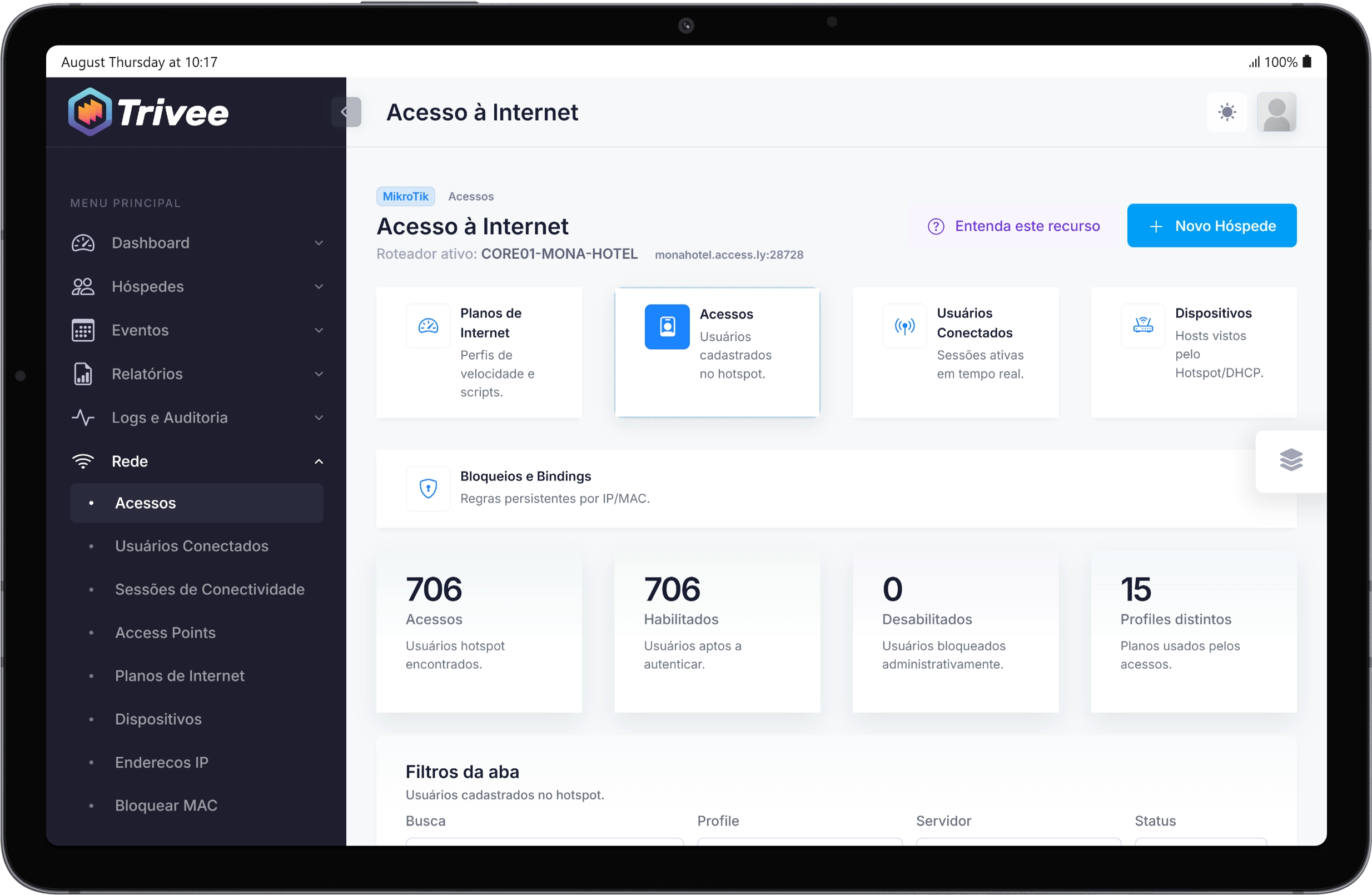Select the Acessos card tab
This screenshot has width=1372, height=895.
pyautogui.click(x=717, y=352)
